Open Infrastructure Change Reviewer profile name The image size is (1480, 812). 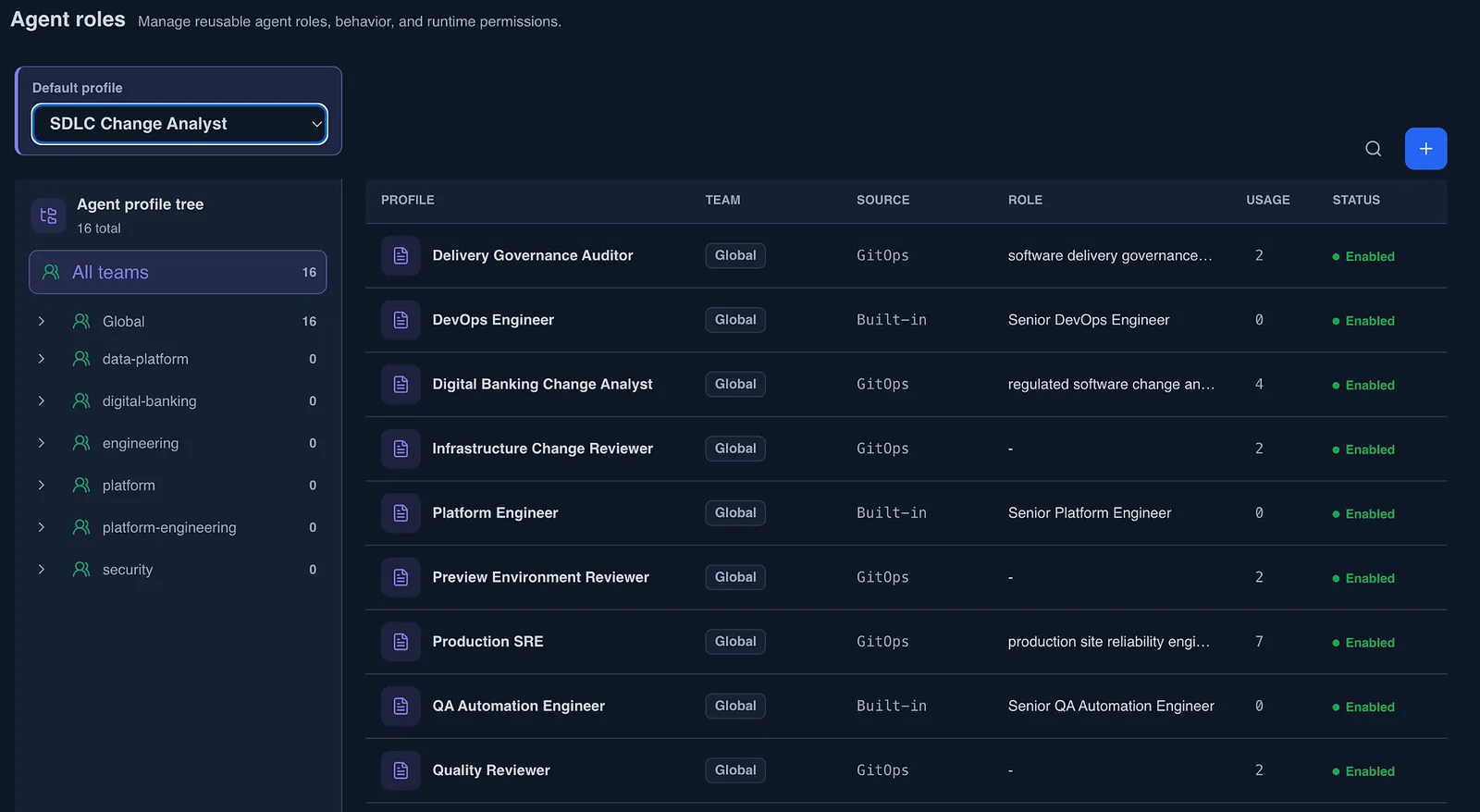click(543, 449)
